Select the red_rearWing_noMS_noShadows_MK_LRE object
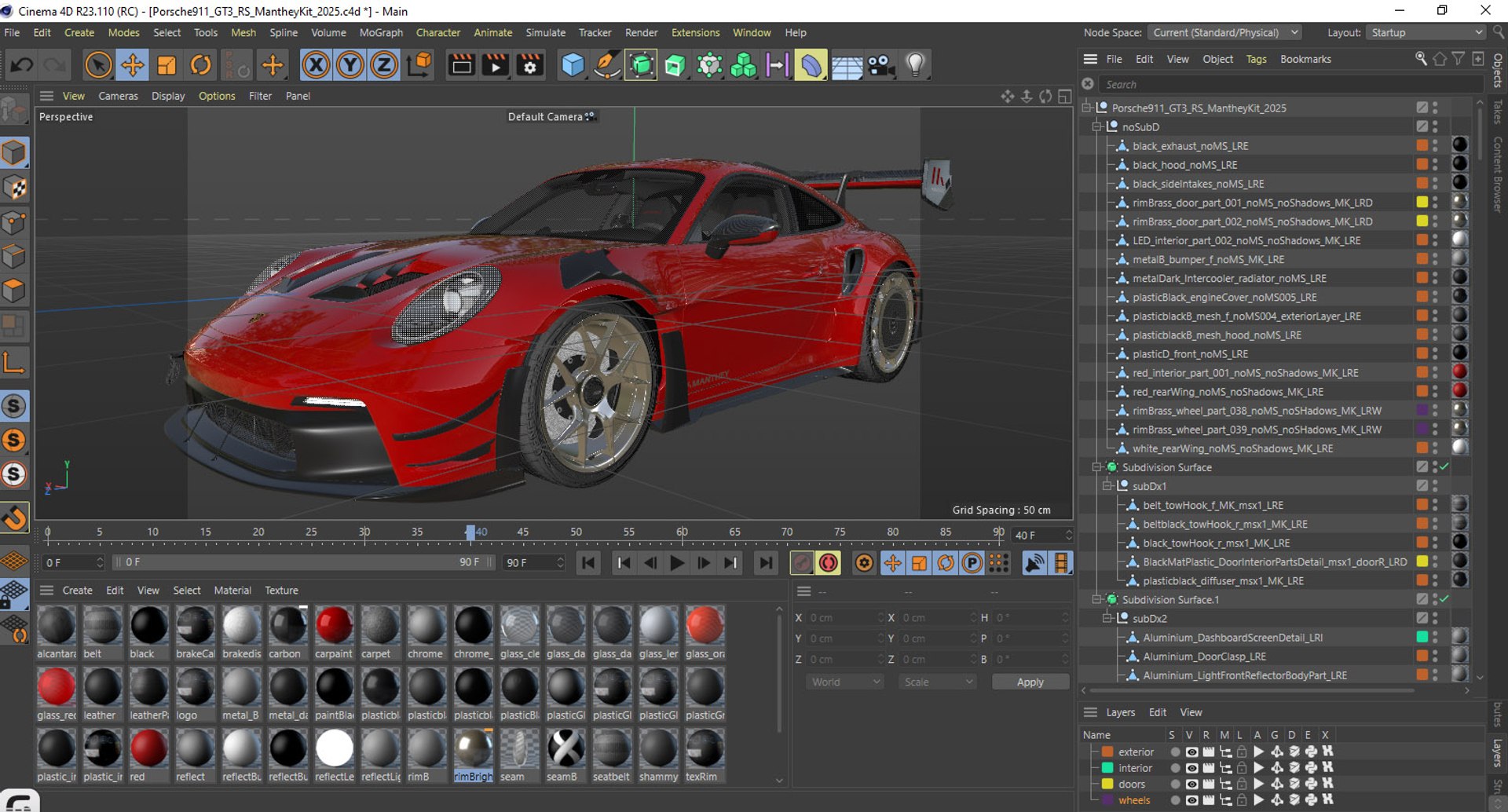 click(1227, 391)
